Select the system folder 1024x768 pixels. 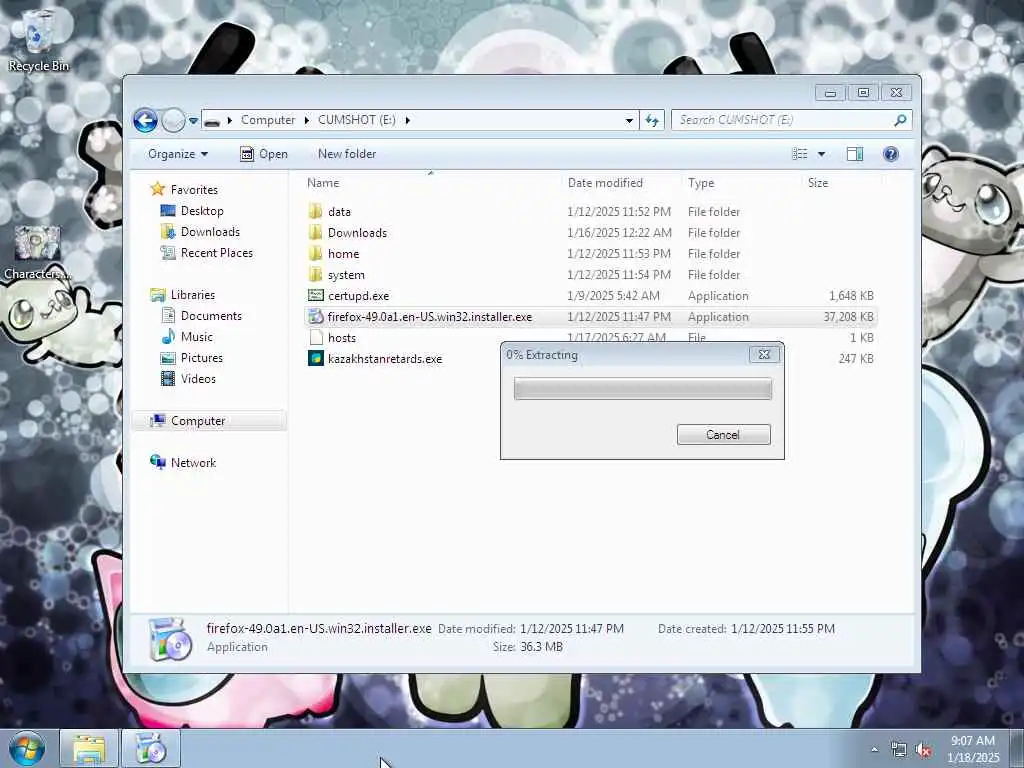[x=346, y=275]
